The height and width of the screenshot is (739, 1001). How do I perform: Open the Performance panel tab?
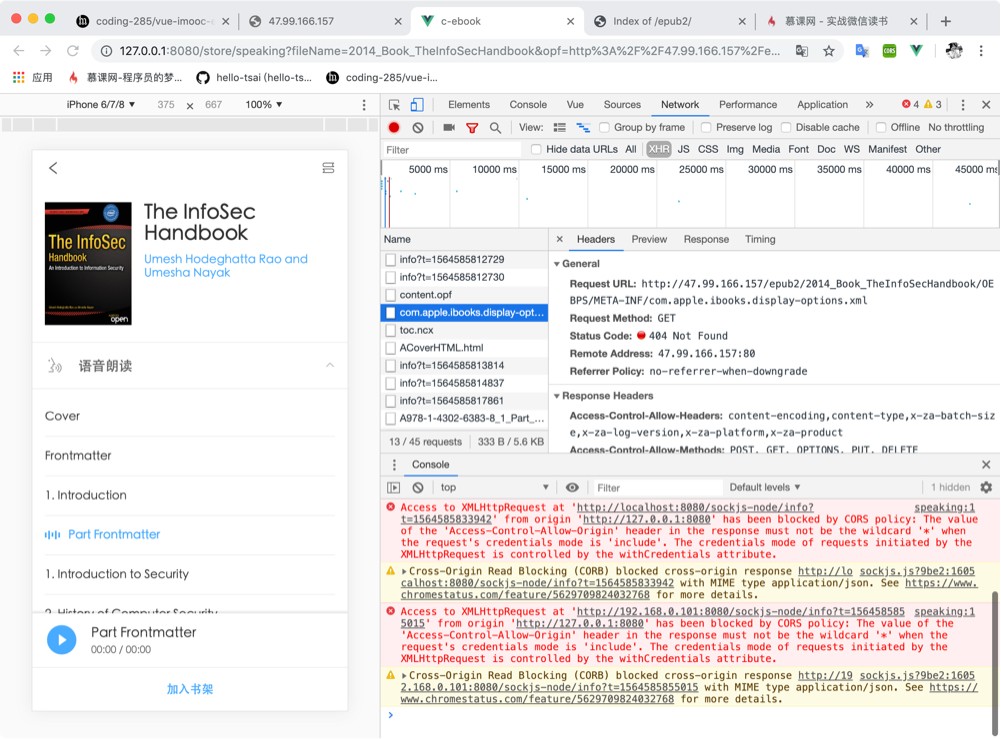748,105
